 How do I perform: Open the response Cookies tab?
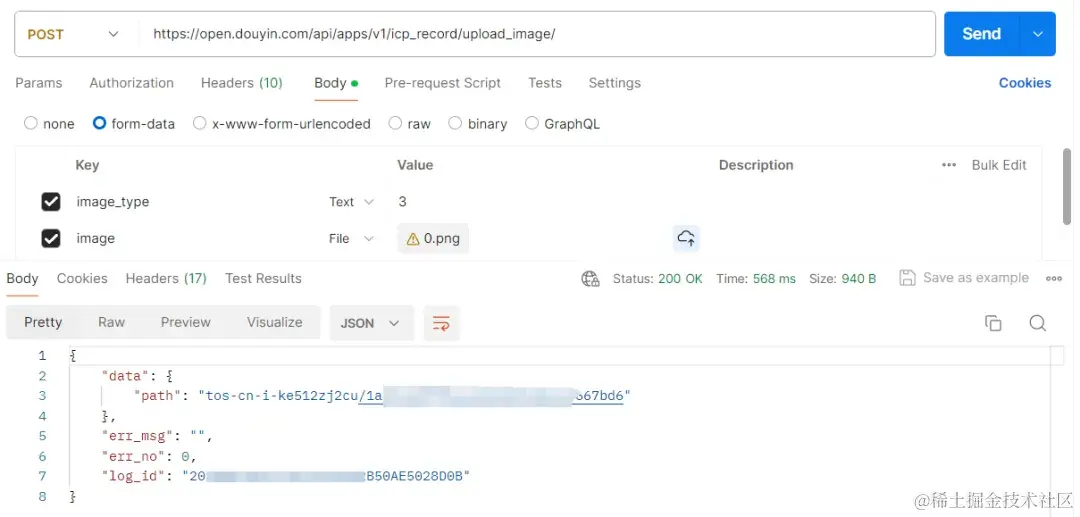point(82,278)
